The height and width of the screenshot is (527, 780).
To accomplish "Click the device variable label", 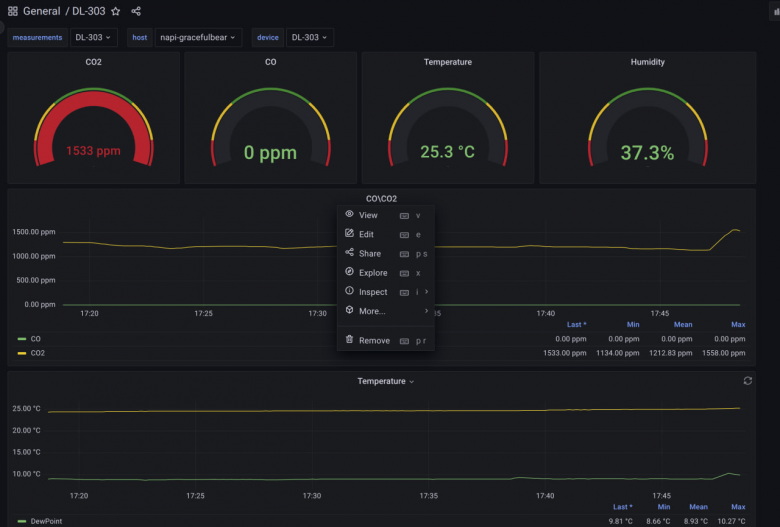I will pyautogui.click(x=268, y=37).
